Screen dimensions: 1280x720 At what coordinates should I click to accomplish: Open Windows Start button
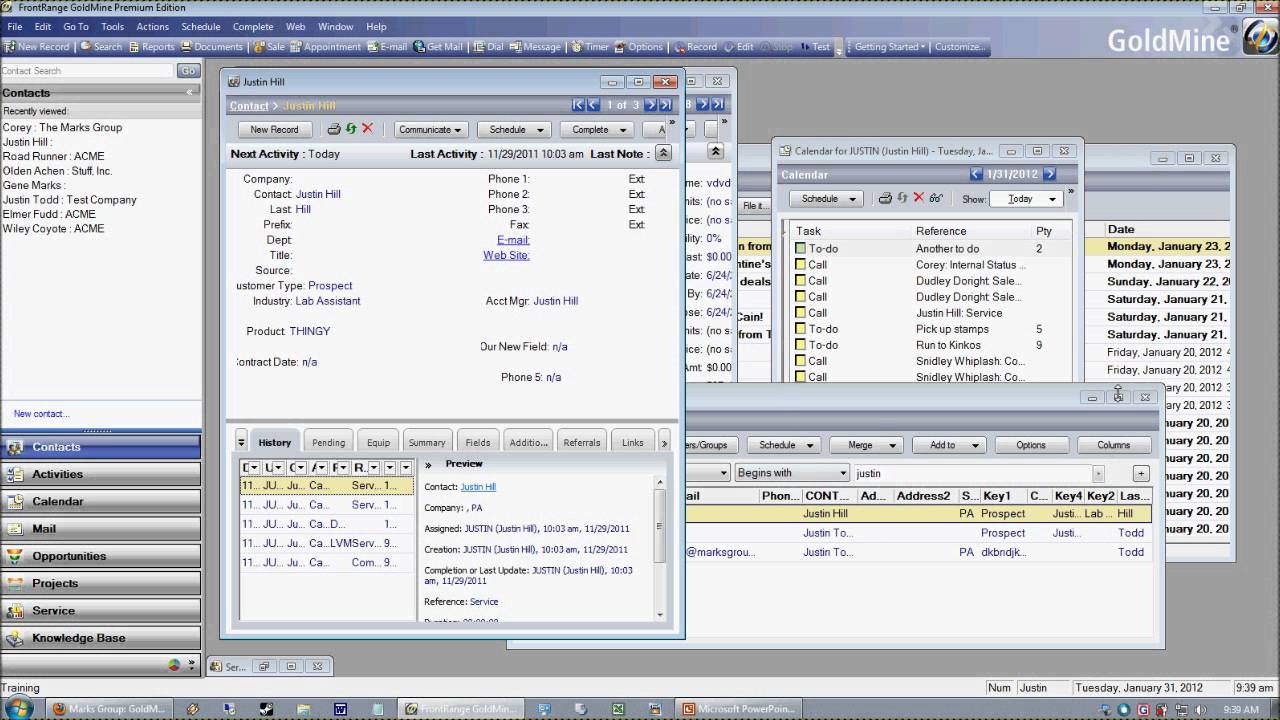click(x=18, y=708)
